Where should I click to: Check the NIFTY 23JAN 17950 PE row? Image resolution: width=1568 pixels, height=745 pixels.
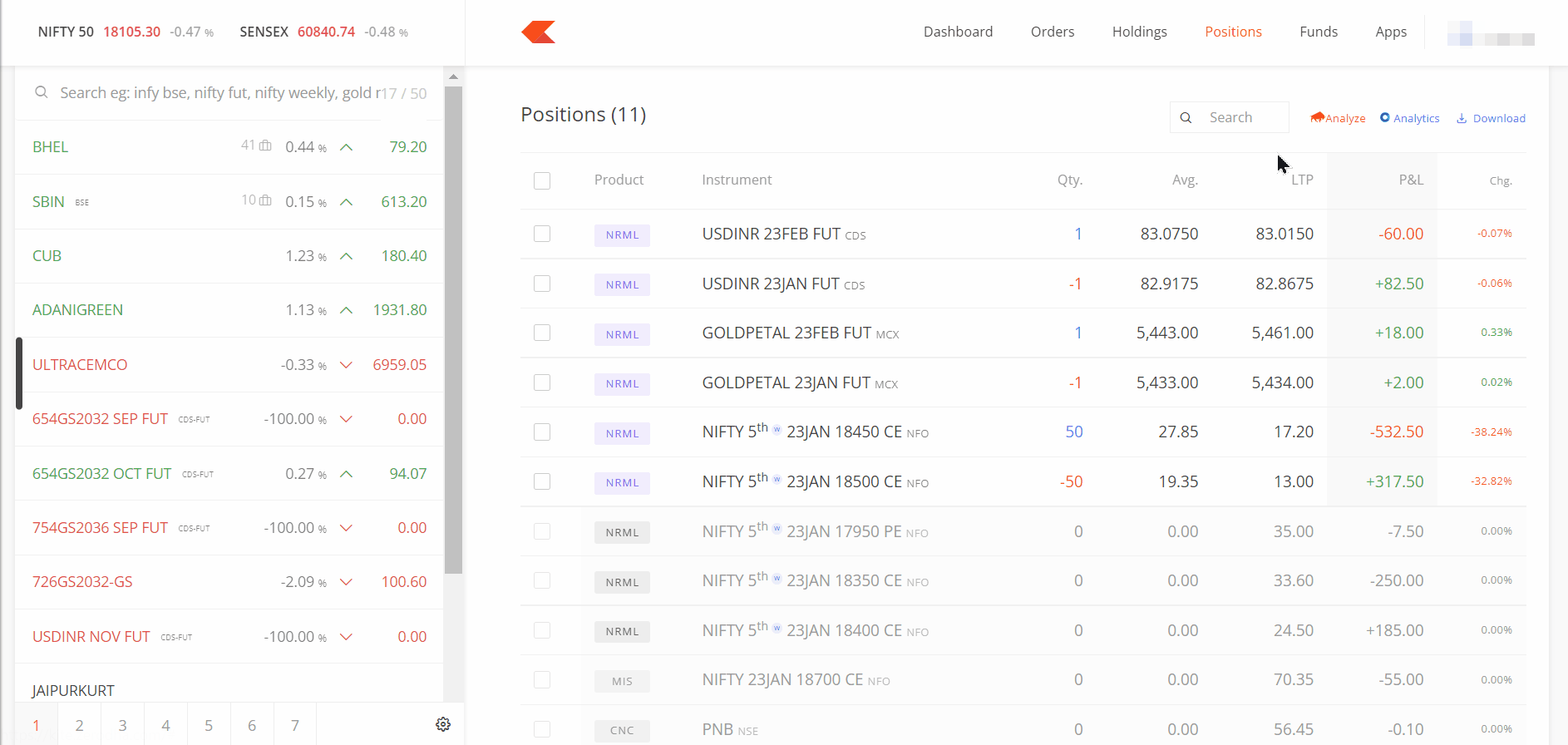coord(542,531)
